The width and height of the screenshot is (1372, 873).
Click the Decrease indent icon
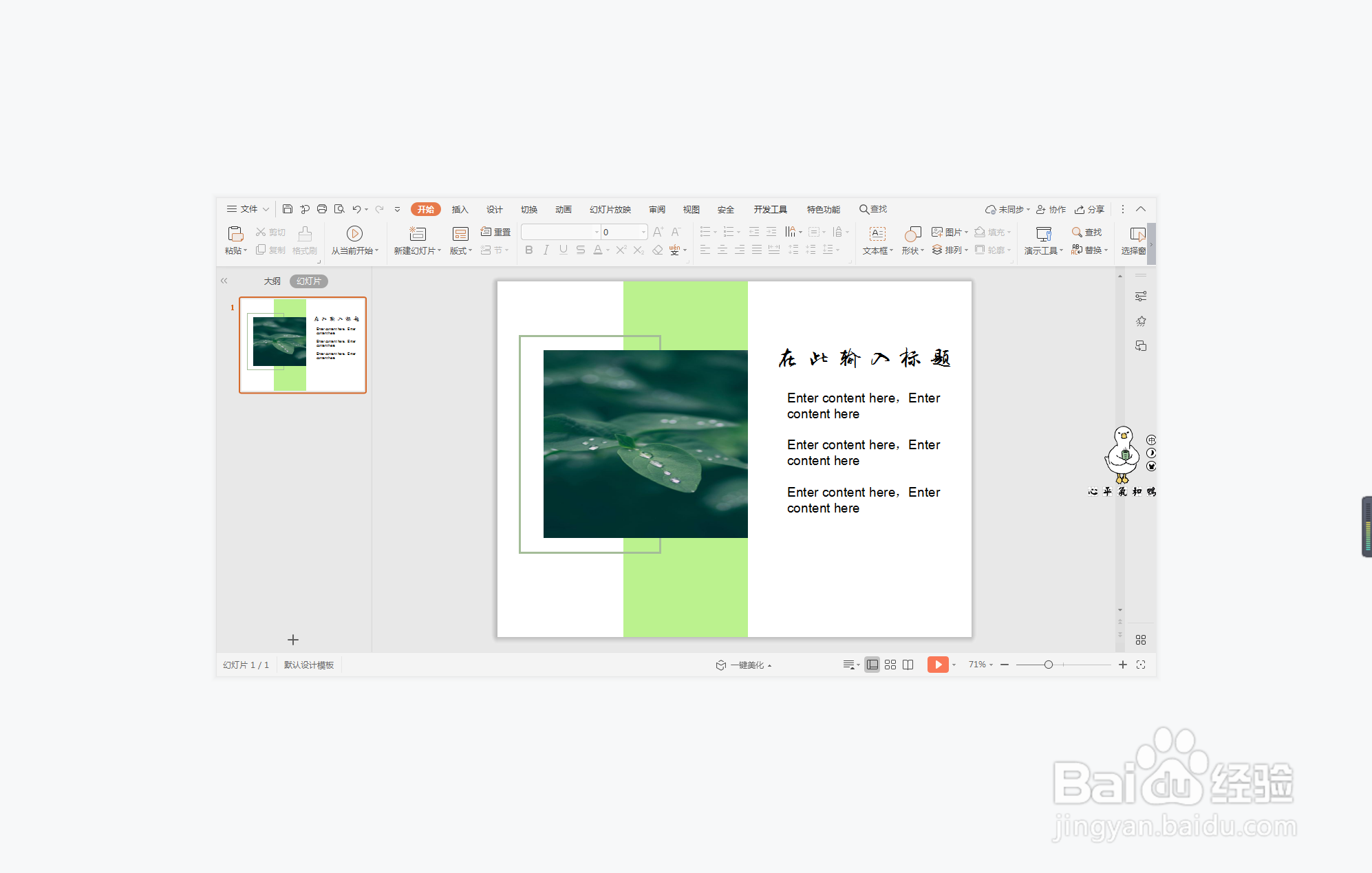click(x=754, y=232)
